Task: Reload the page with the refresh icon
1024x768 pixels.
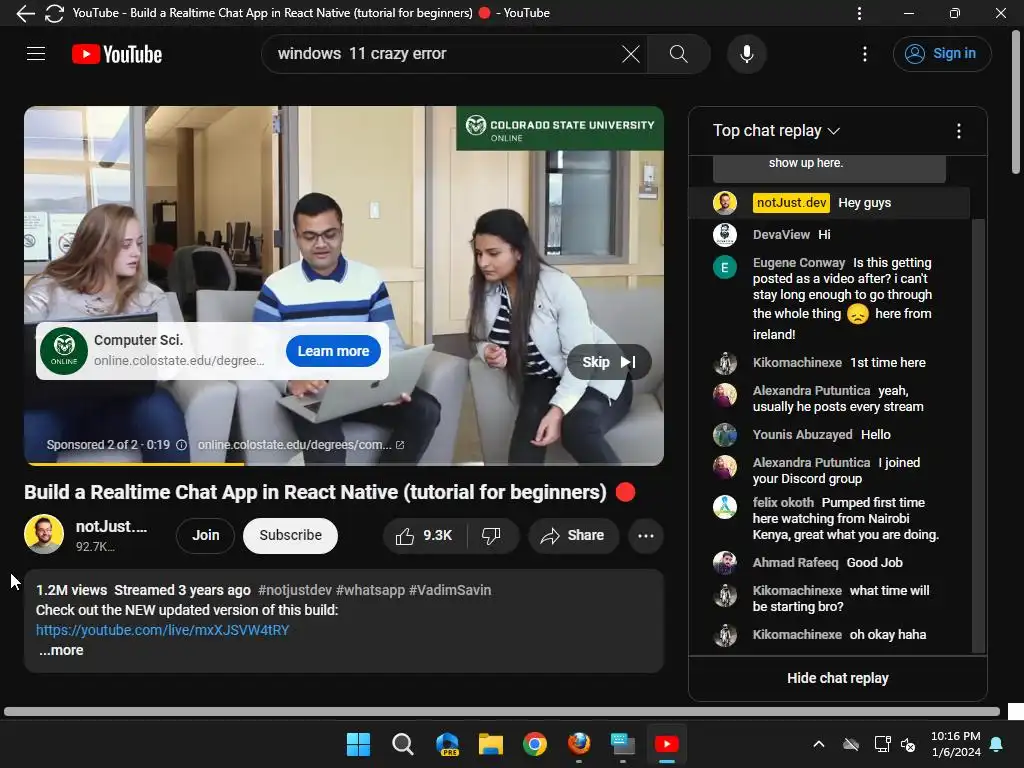Action: 54,13
